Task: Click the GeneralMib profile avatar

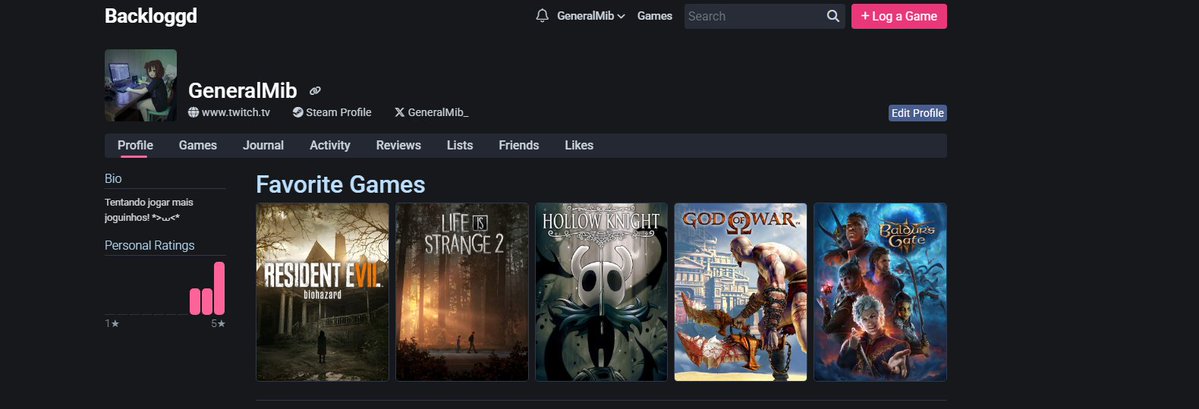Action: 141,86
